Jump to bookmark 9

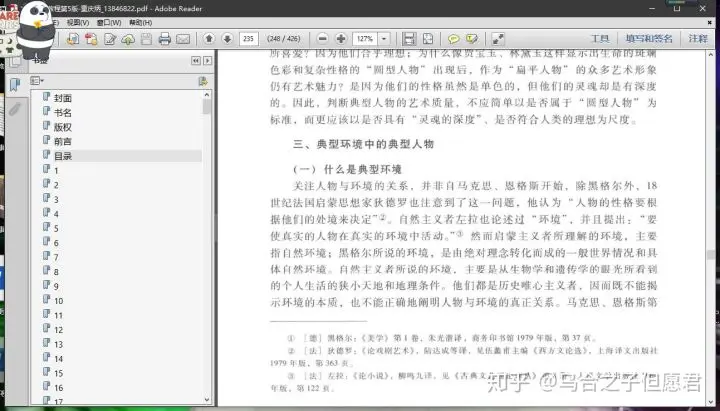(x=56, y=286)
